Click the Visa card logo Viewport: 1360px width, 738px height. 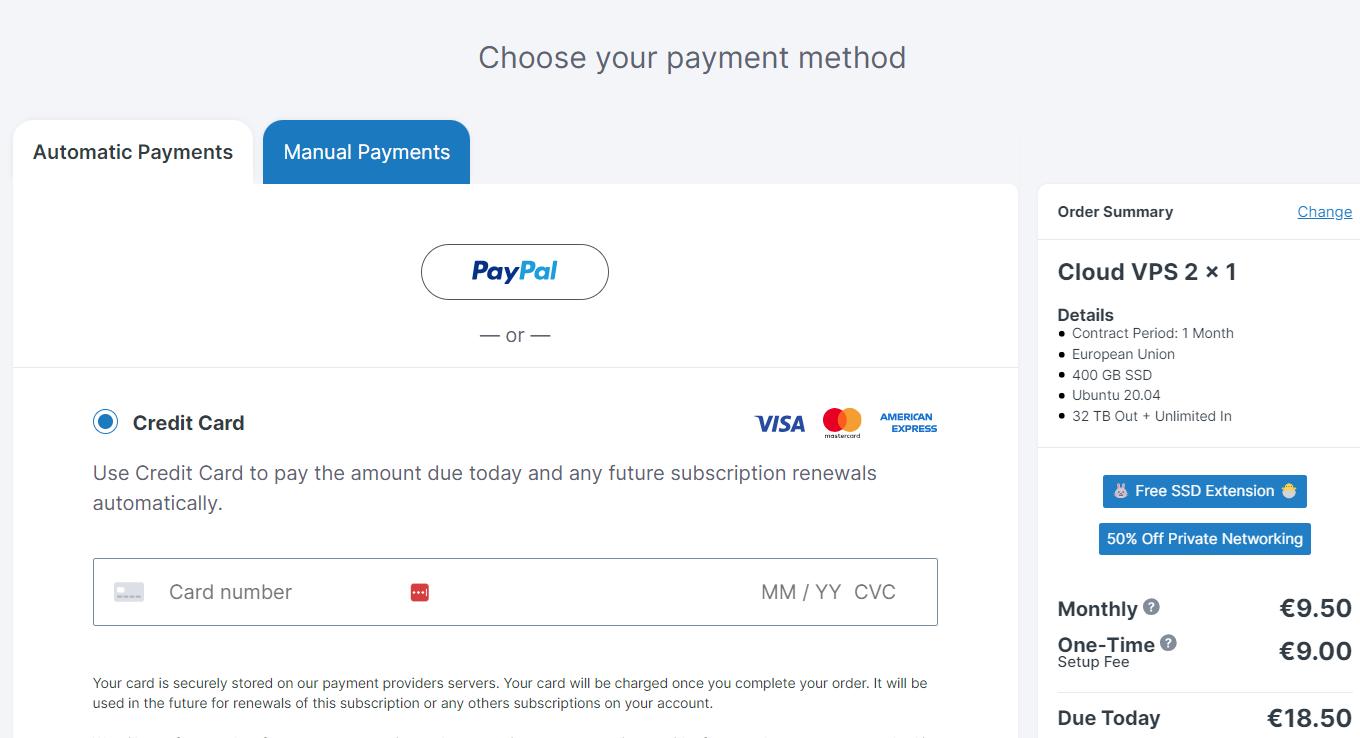[x=779, y=424]
